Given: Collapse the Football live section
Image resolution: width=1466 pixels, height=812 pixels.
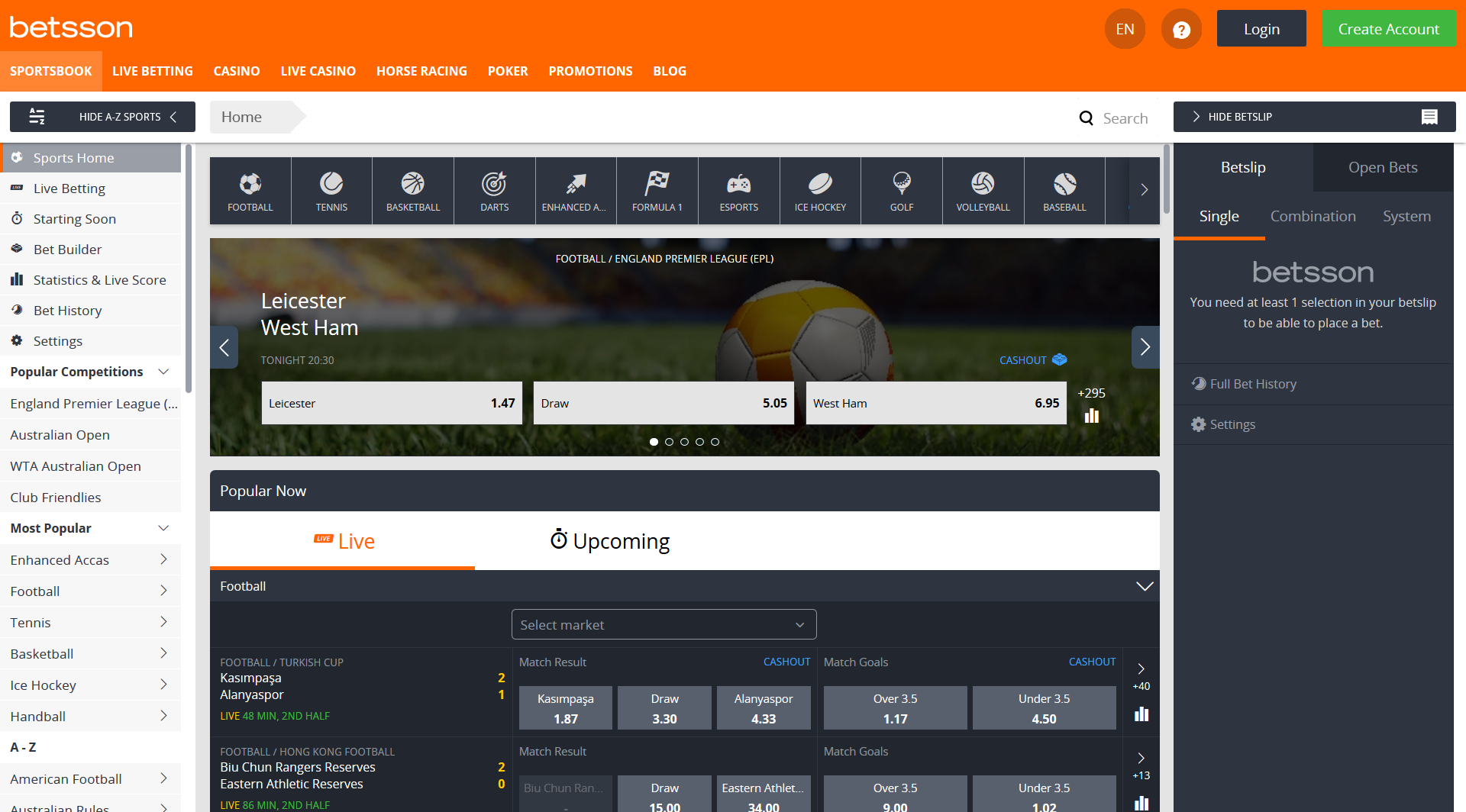Looking at the screenshot, I should click(1145, 586).
